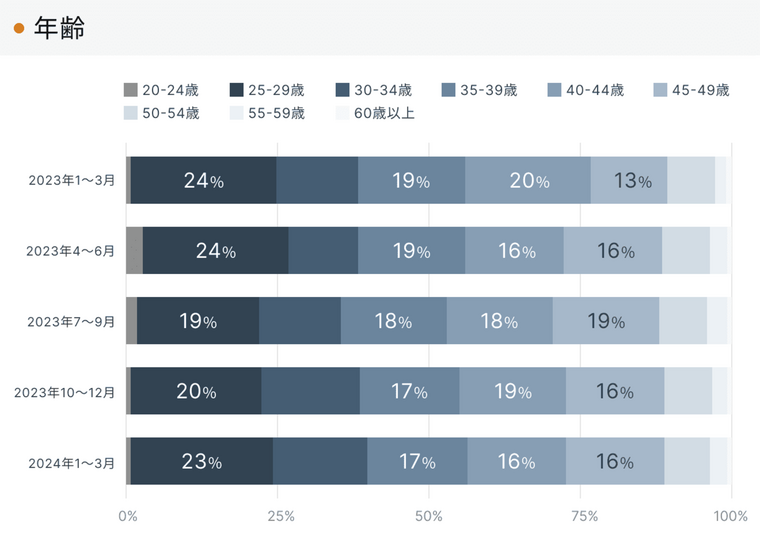The image size is (760, 552).
Task: Click the 50% x-axis tick label
Action: [429, 516]
